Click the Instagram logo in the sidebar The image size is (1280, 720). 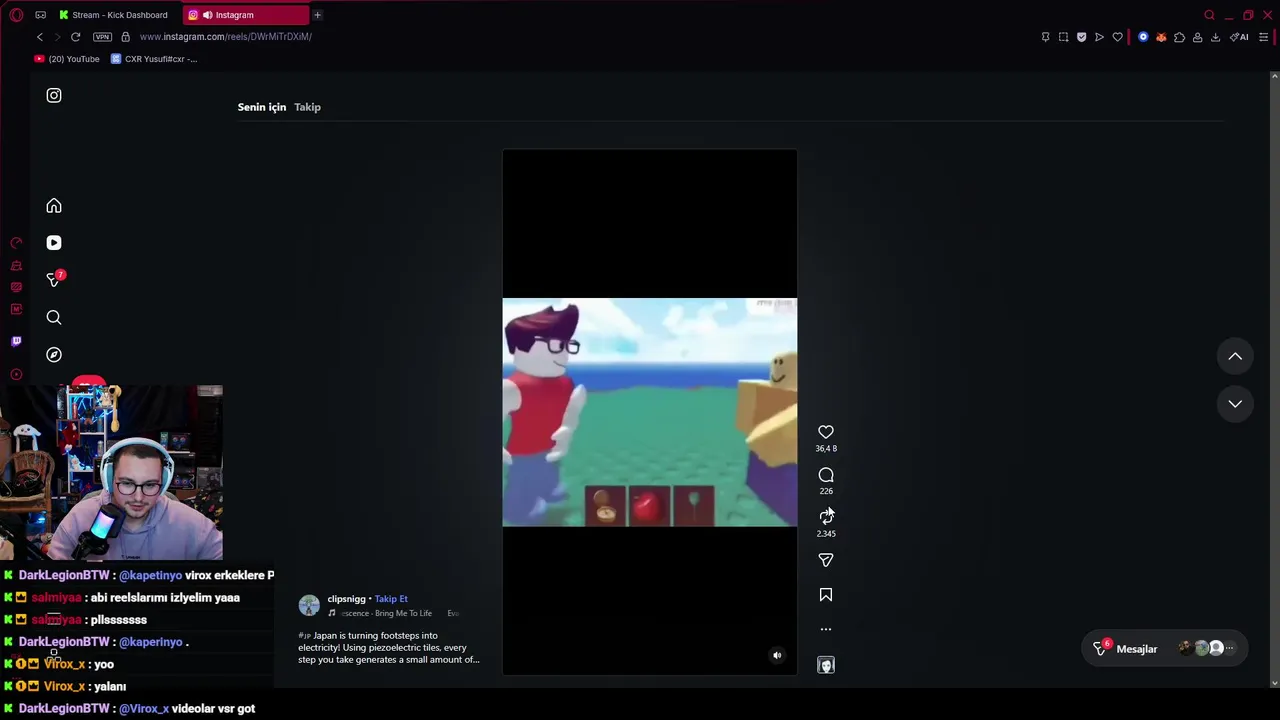[x=54, y=96]
